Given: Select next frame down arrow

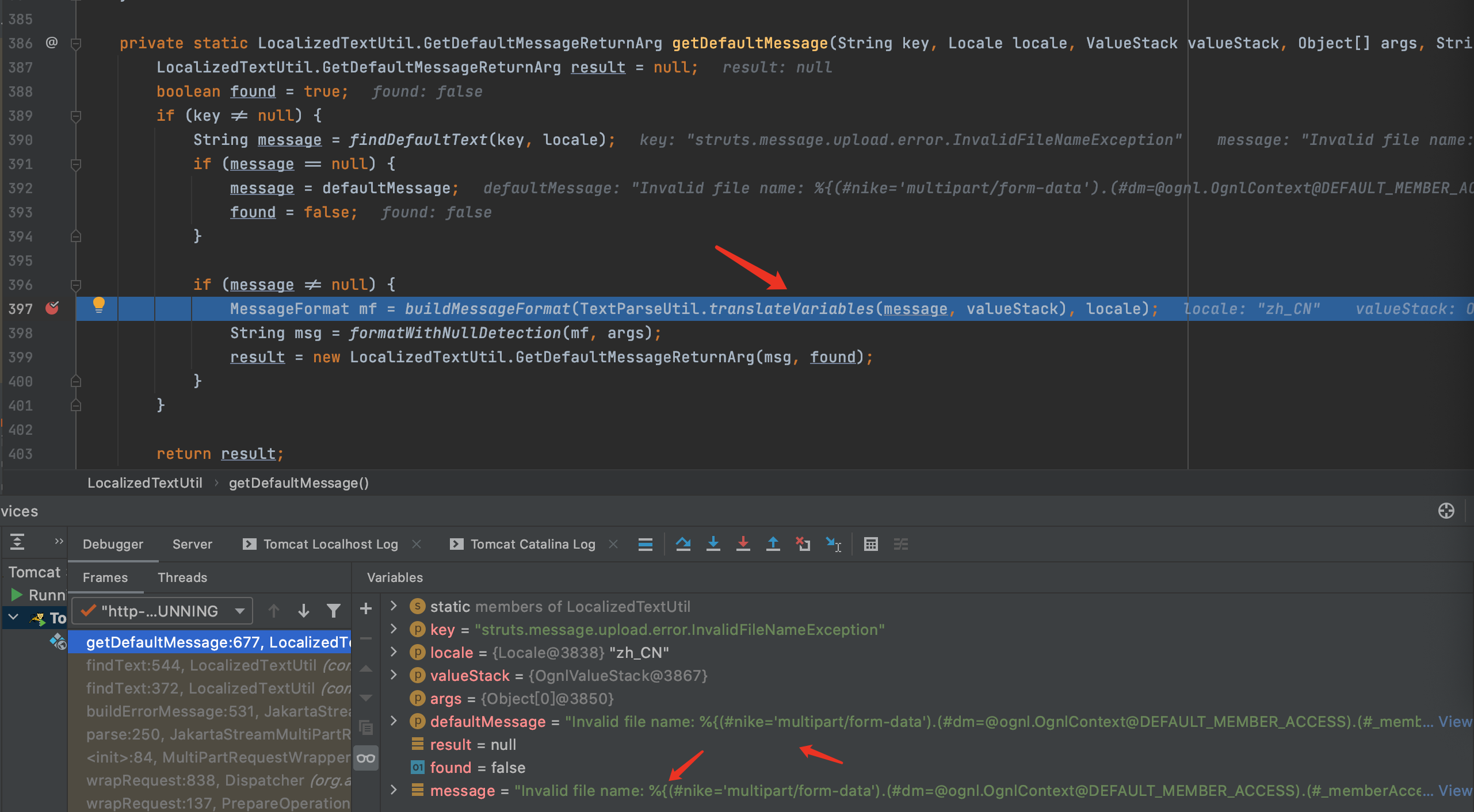Looking at the screenshot, I should click(304, 611).
